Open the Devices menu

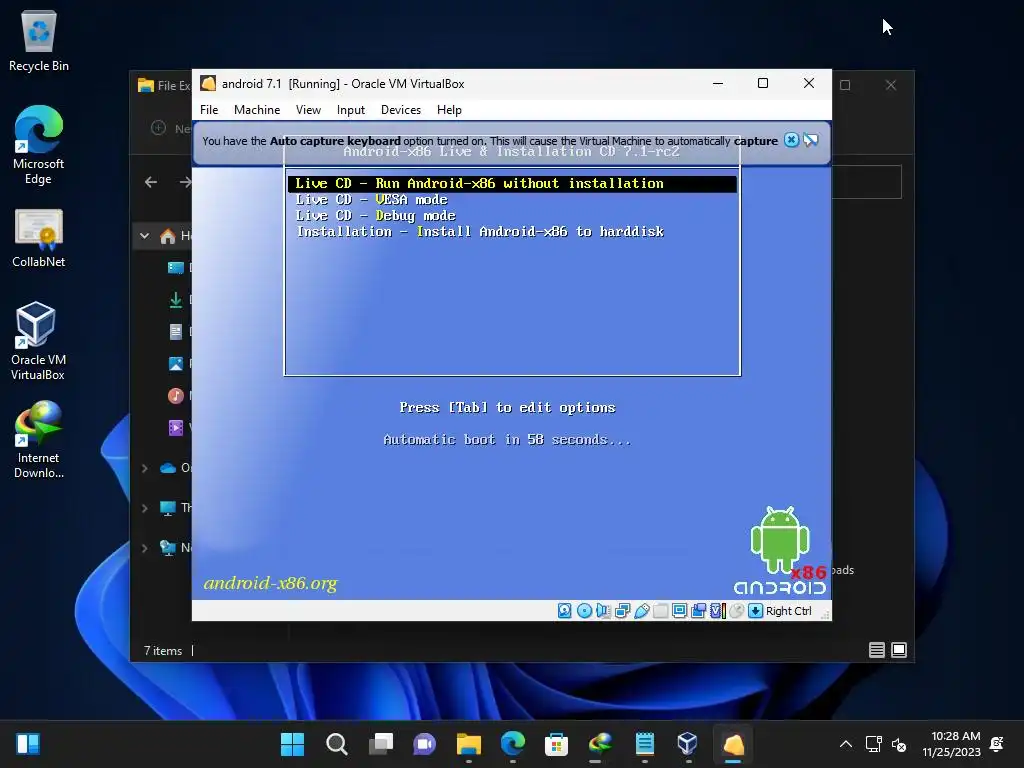400,110
